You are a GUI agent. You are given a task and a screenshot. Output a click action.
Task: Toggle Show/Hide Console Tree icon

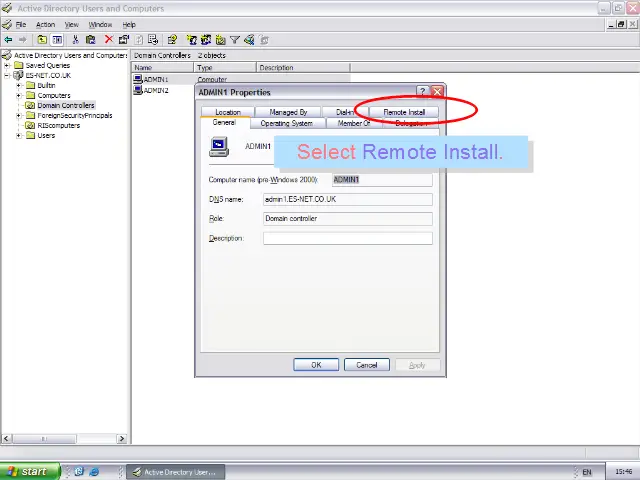click(x=57, y=40)
